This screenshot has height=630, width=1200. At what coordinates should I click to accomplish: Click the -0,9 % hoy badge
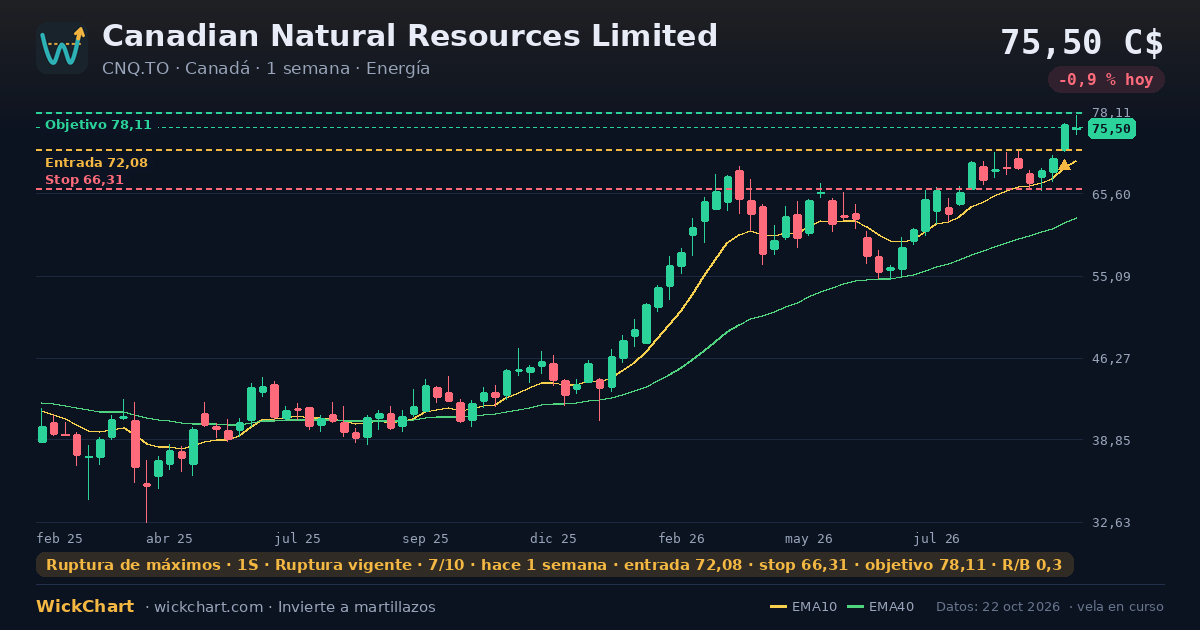point(1106,80)
